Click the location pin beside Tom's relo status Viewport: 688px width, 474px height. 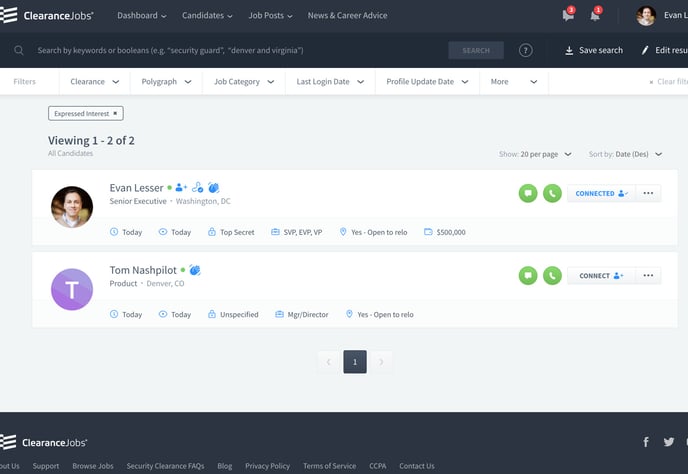tap(349, 314)
